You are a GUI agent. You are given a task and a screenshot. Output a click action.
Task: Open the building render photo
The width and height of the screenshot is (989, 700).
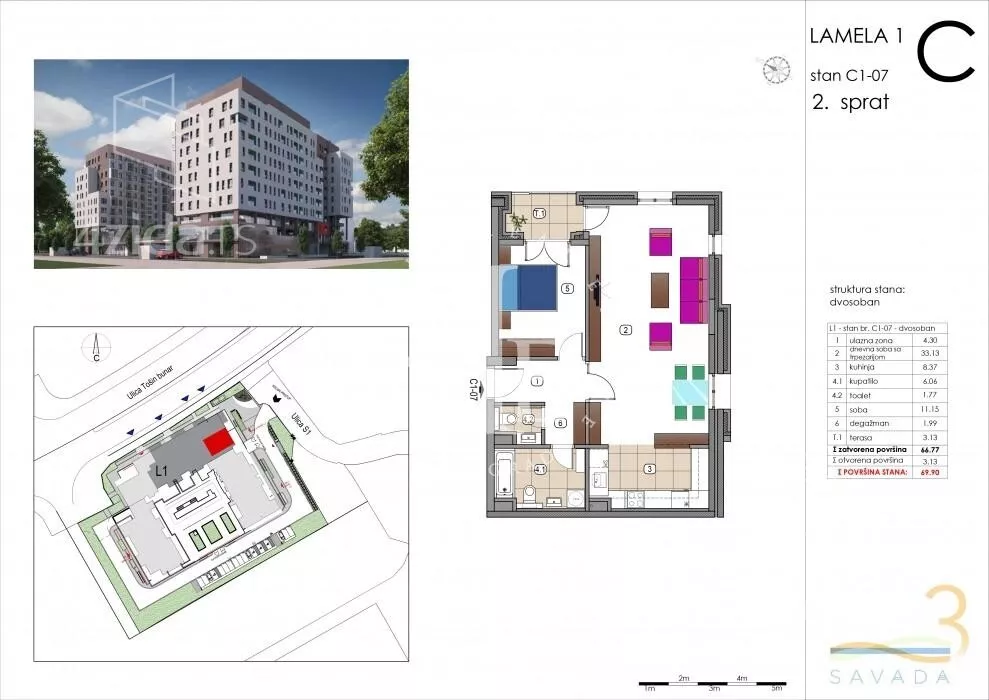221,164
